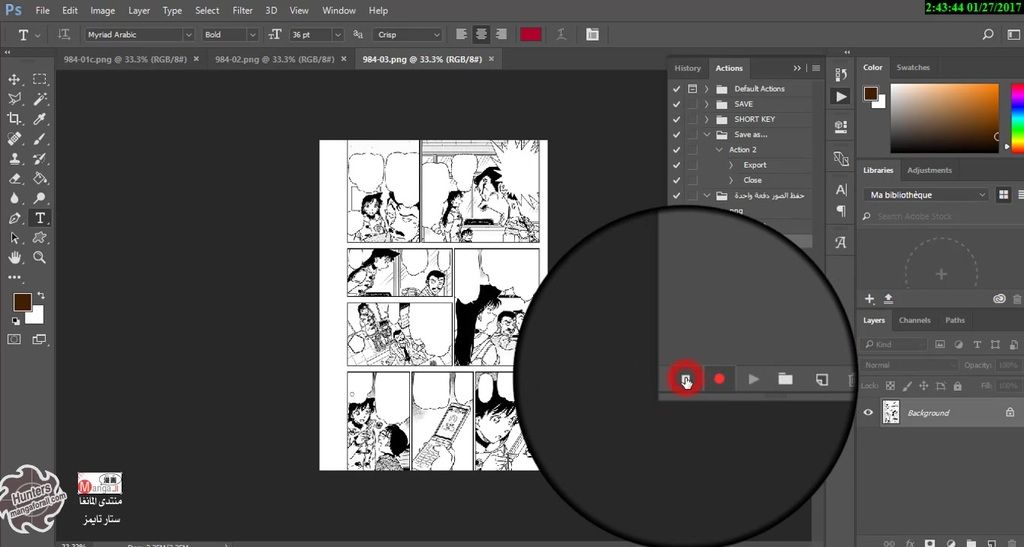Select the Rectangular Marquee tool
This screenshot has height=547, width=1024.
pyautogui.click(x=40, y=80)
